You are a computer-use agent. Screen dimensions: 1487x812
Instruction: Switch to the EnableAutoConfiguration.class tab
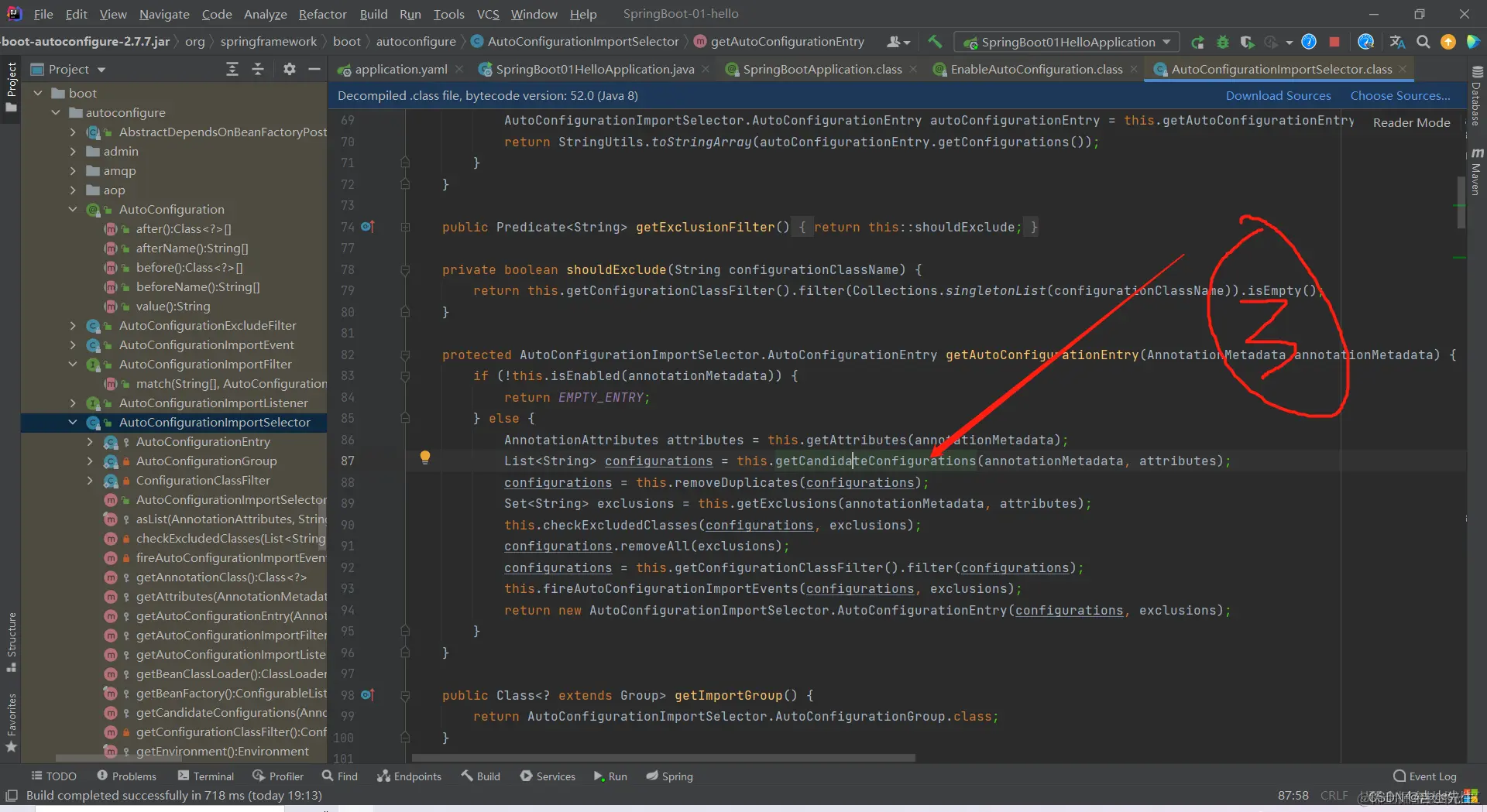click(1036, 70)
